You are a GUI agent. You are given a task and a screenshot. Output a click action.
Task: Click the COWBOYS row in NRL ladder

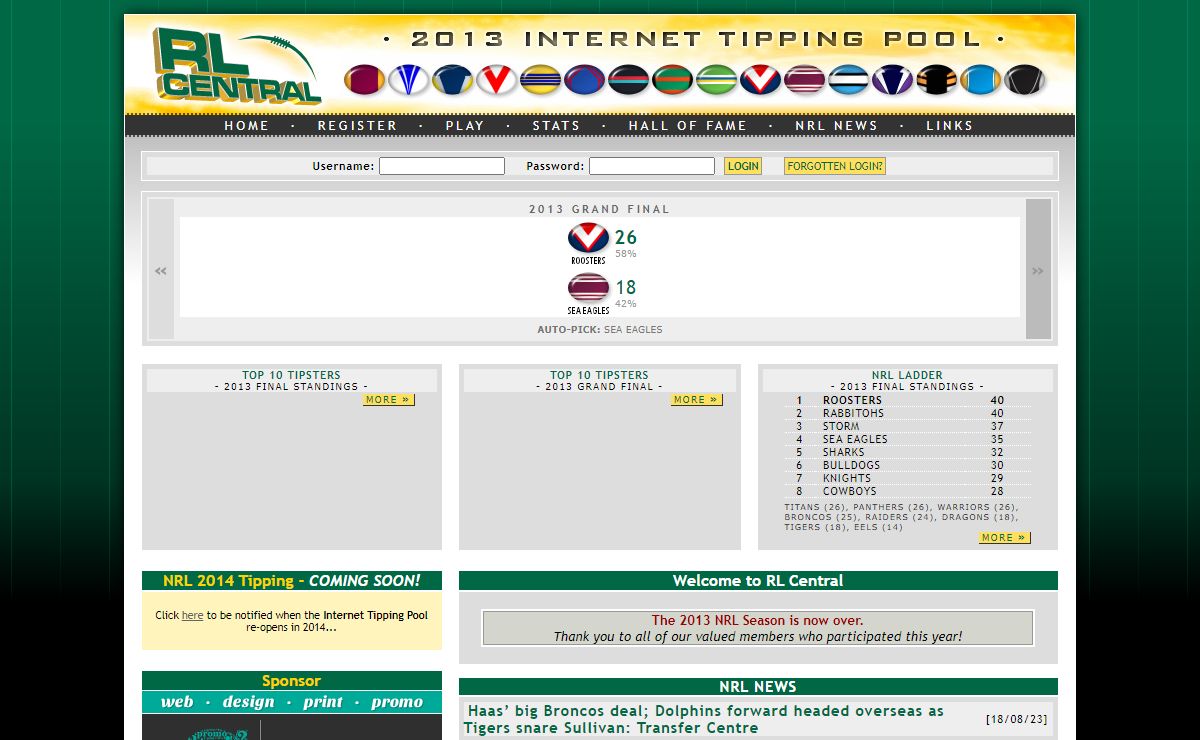pyautogui.click(x=908, y=491)
